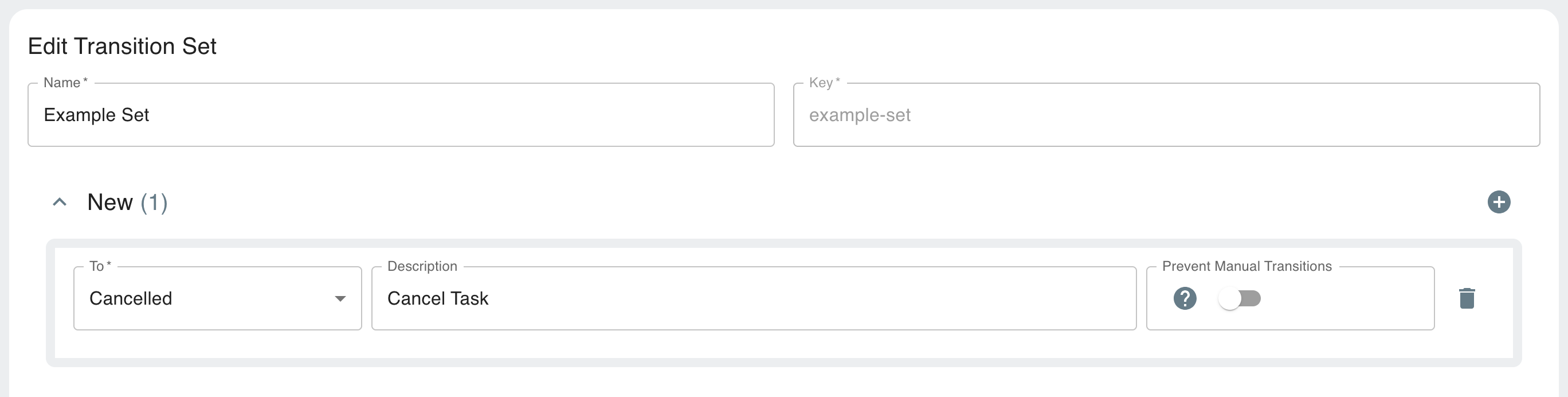Click the New (1) section label
This screenshot has height=397, width=1568.
click(127, 202)
